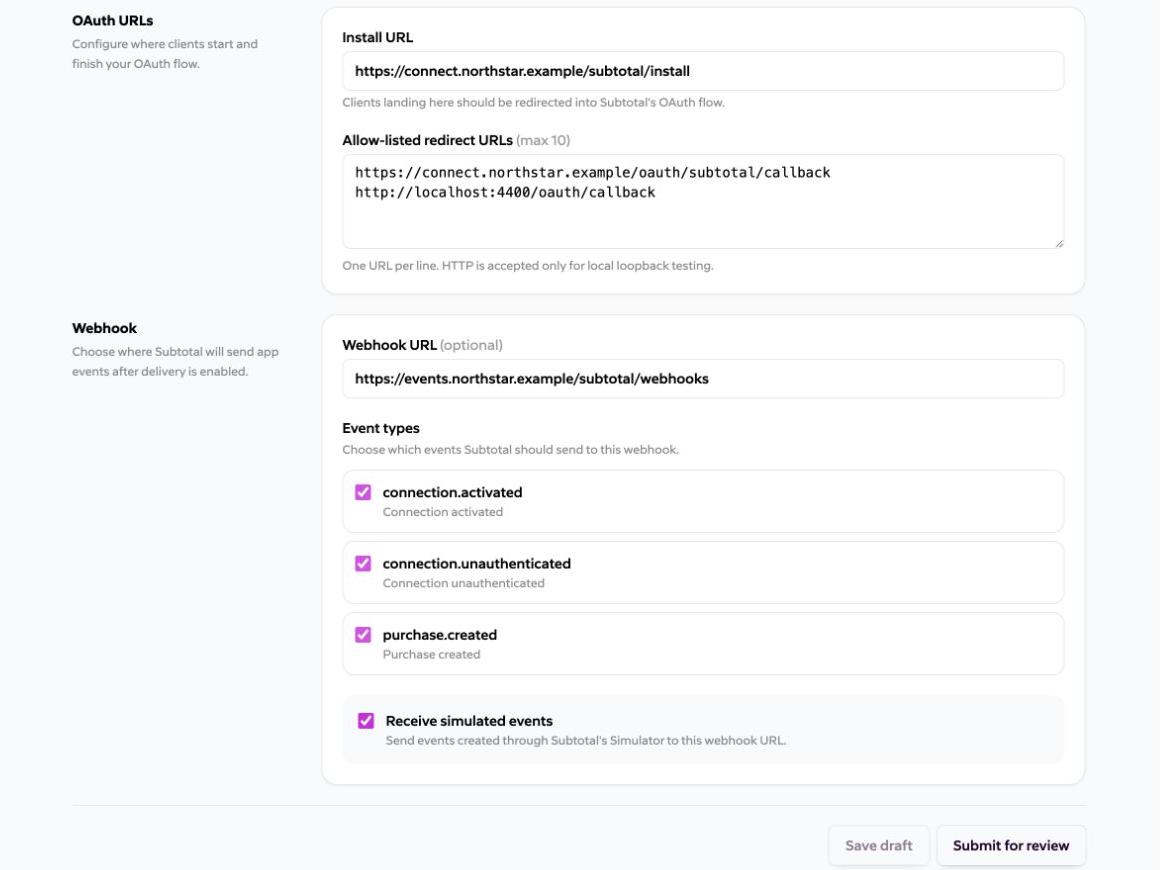Select the connection.activated label text
1160x870 pixels.
point(452,493)
